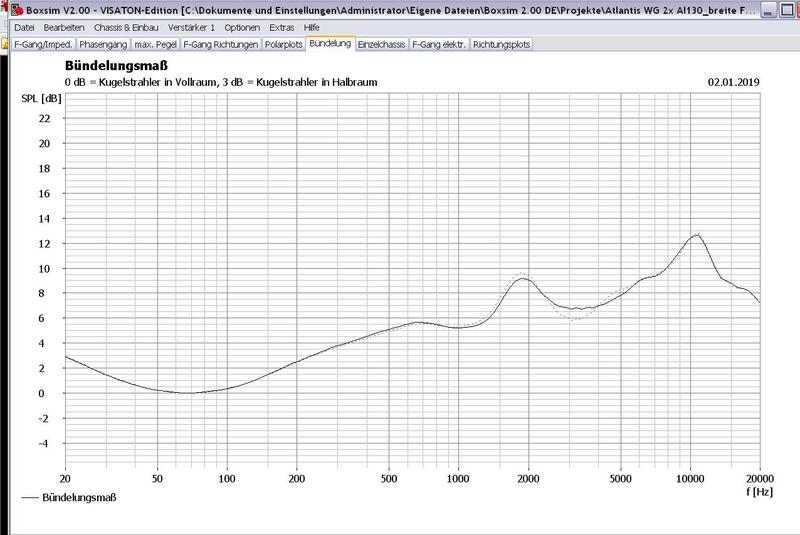Open the Hilfe menu
This screenshot has height=535, width=800.
point(312,27)
